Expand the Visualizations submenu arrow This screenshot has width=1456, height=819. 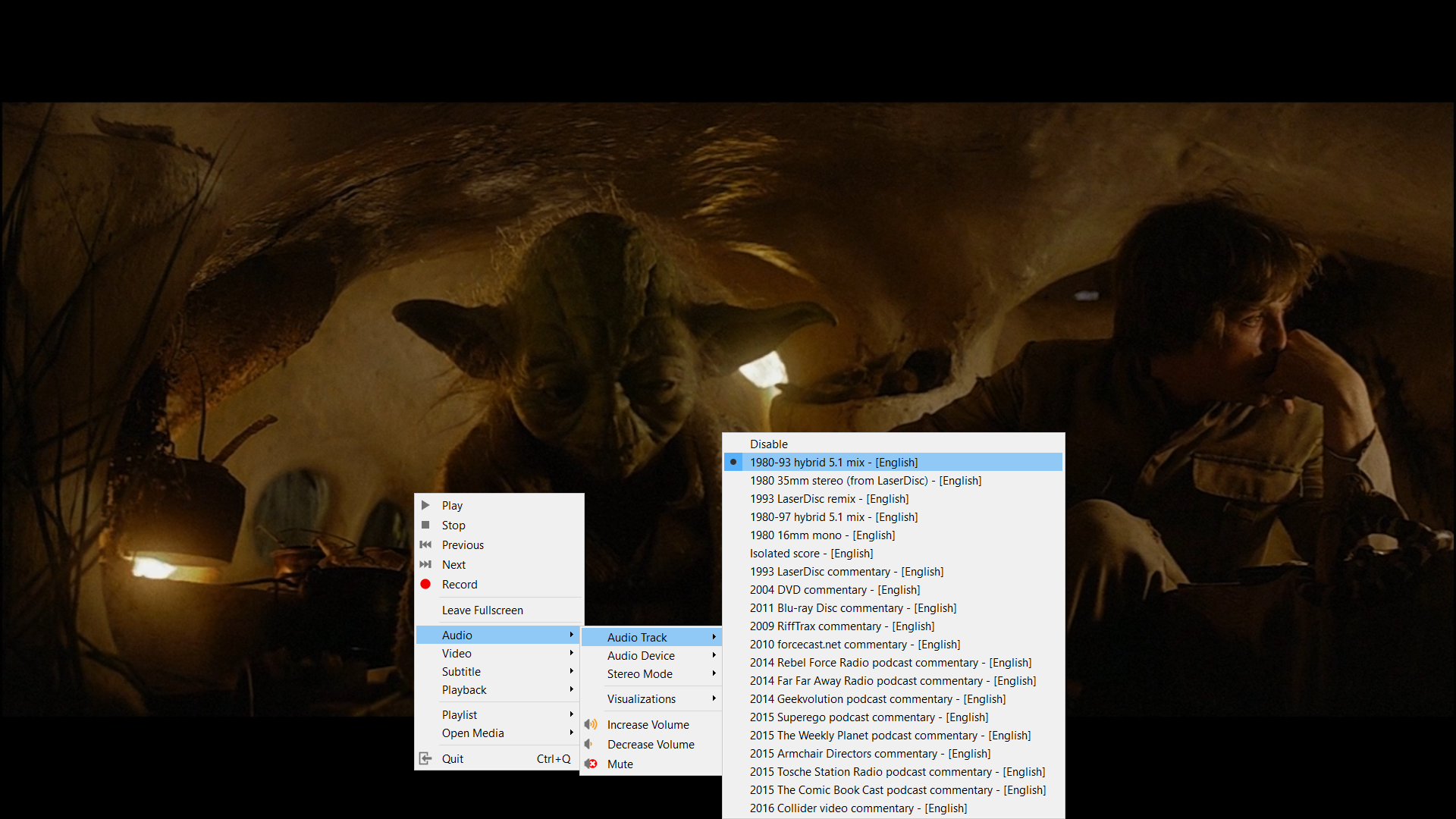coord(714,698)
